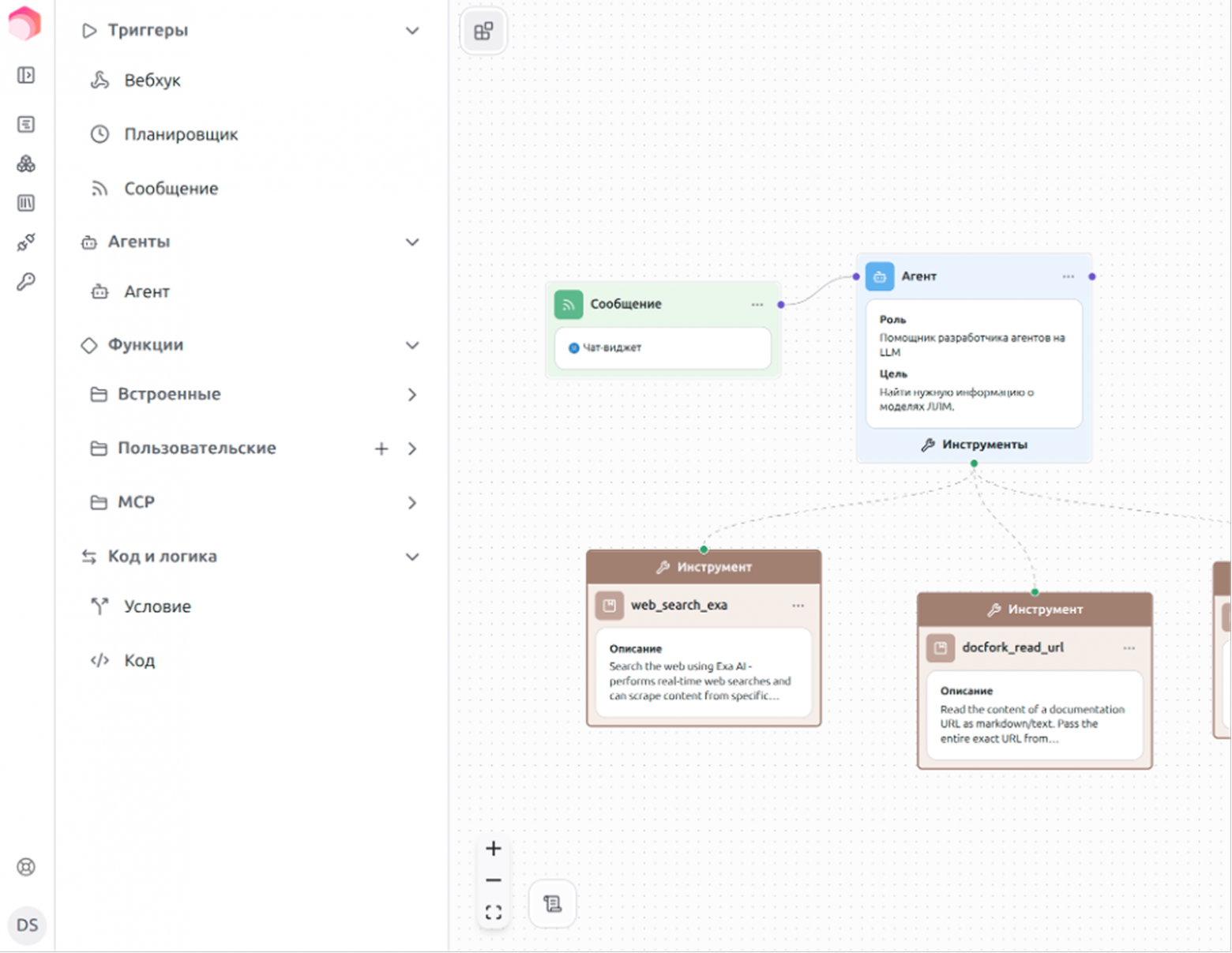
Task: Select the docfork_read_url Инструмент header
Action: tap(1035, 610)
